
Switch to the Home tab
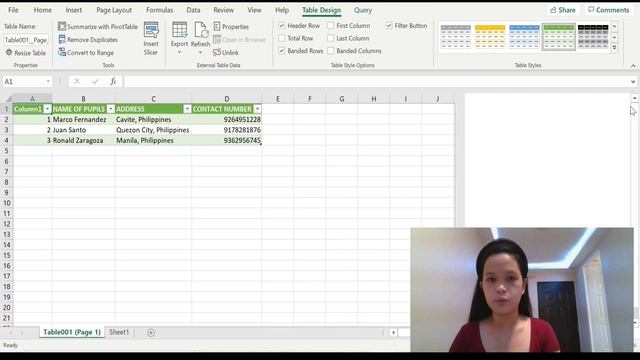(x=42, y=10)
